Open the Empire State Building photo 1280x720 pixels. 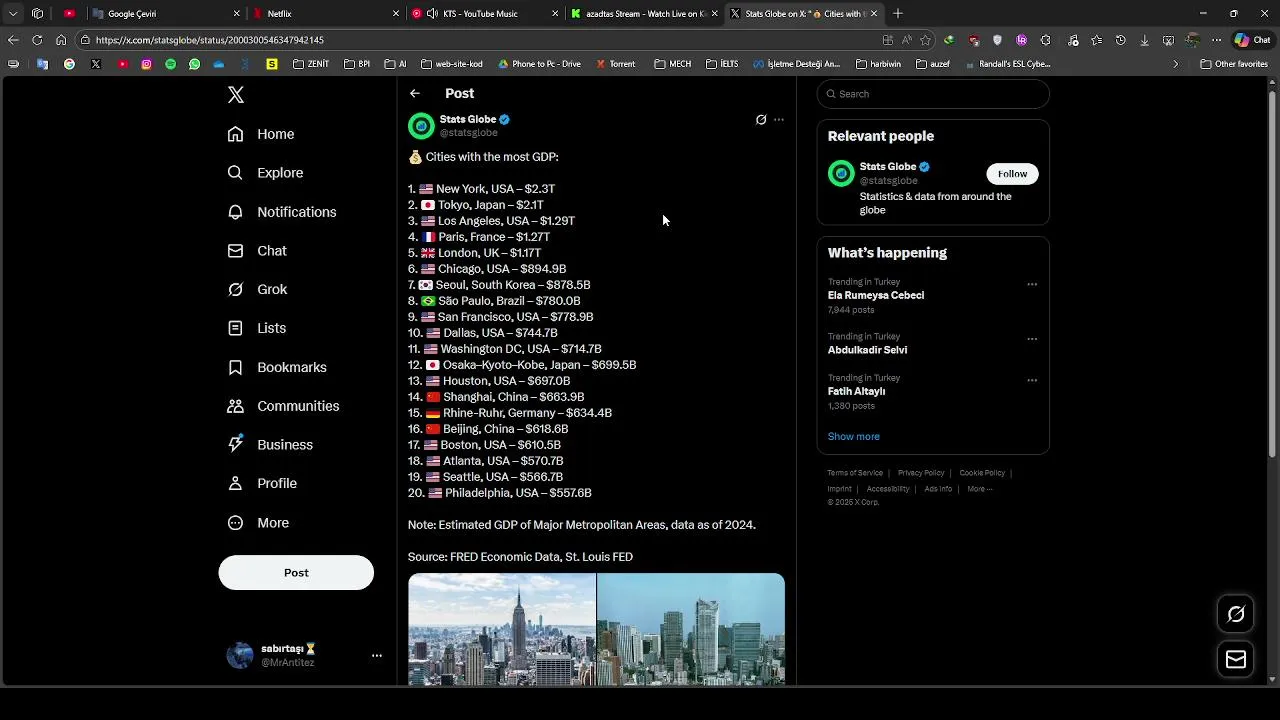tap(502, 629)
